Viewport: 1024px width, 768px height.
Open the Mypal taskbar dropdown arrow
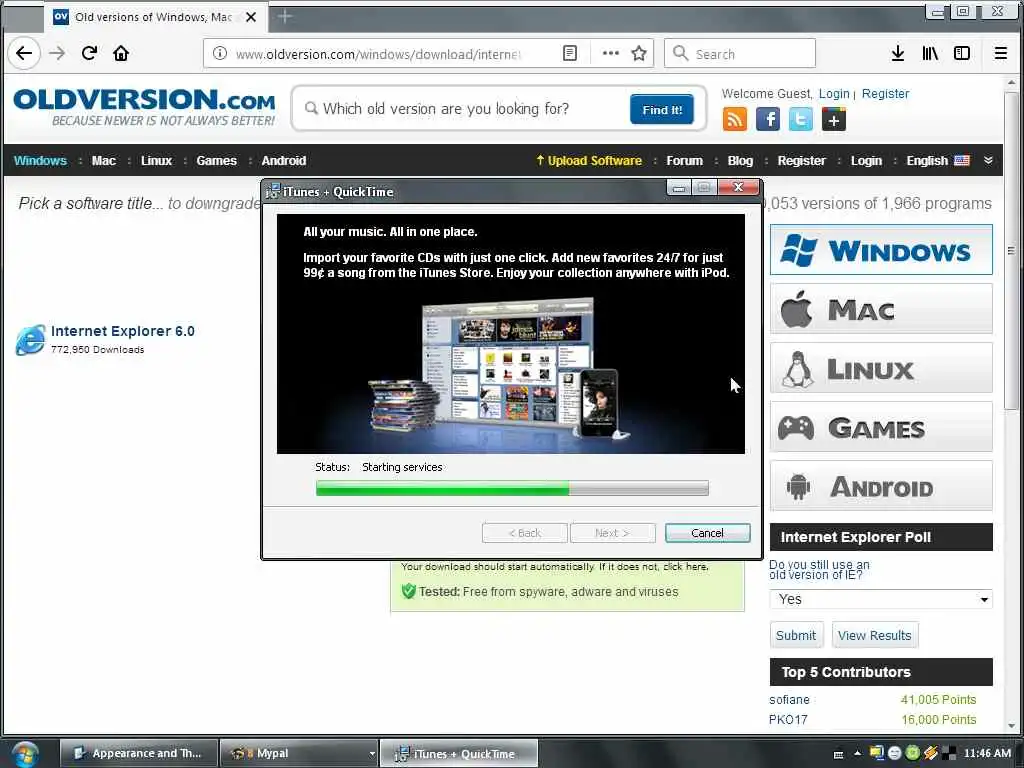pos(372,754)
